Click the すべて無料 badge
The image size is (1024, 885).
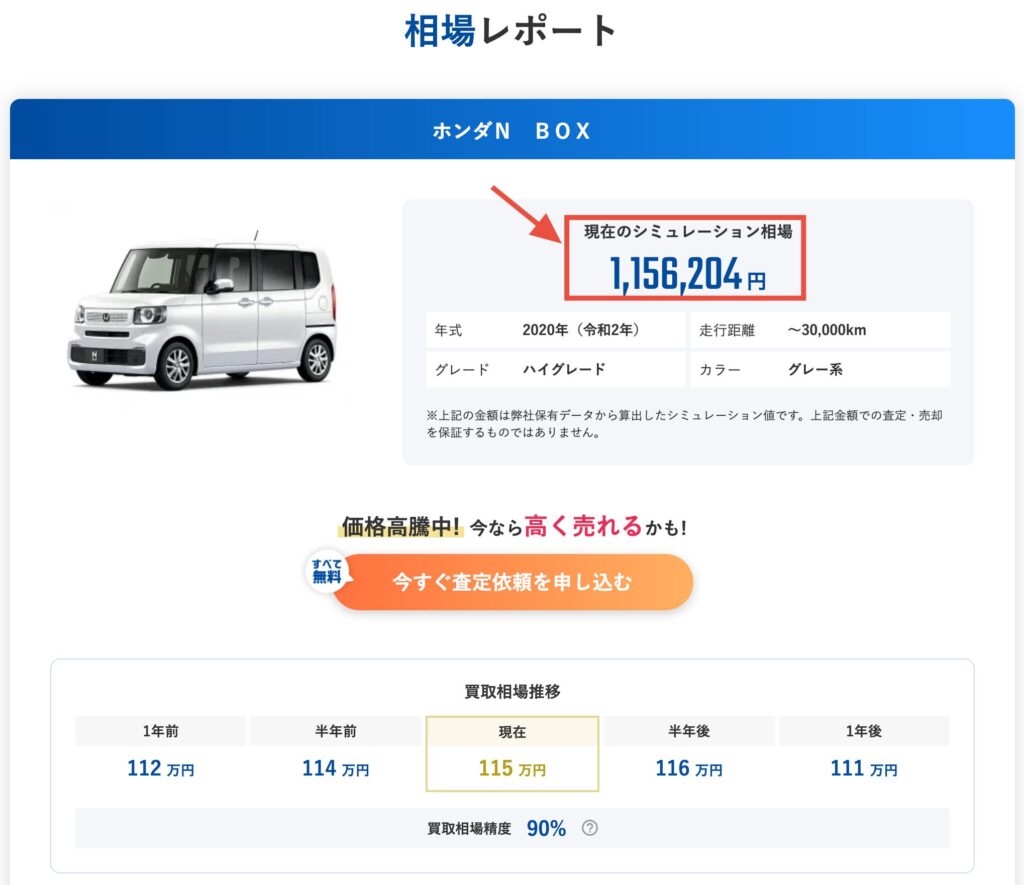pyautogui.click(x=327, y=571)
